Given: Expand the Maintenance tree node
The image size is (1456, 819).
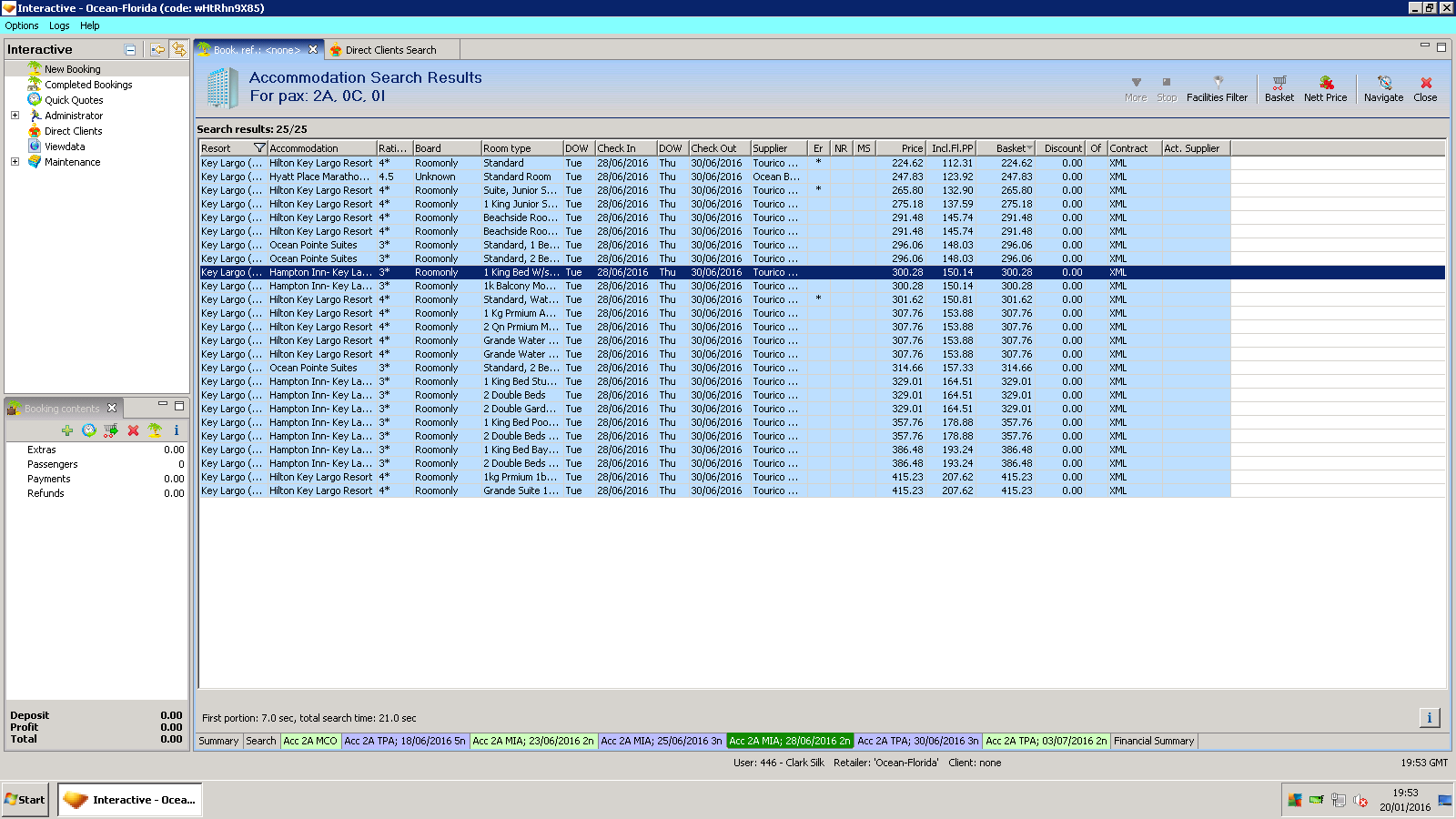Looking at the screenshot, I should click(x=15, y=162).
